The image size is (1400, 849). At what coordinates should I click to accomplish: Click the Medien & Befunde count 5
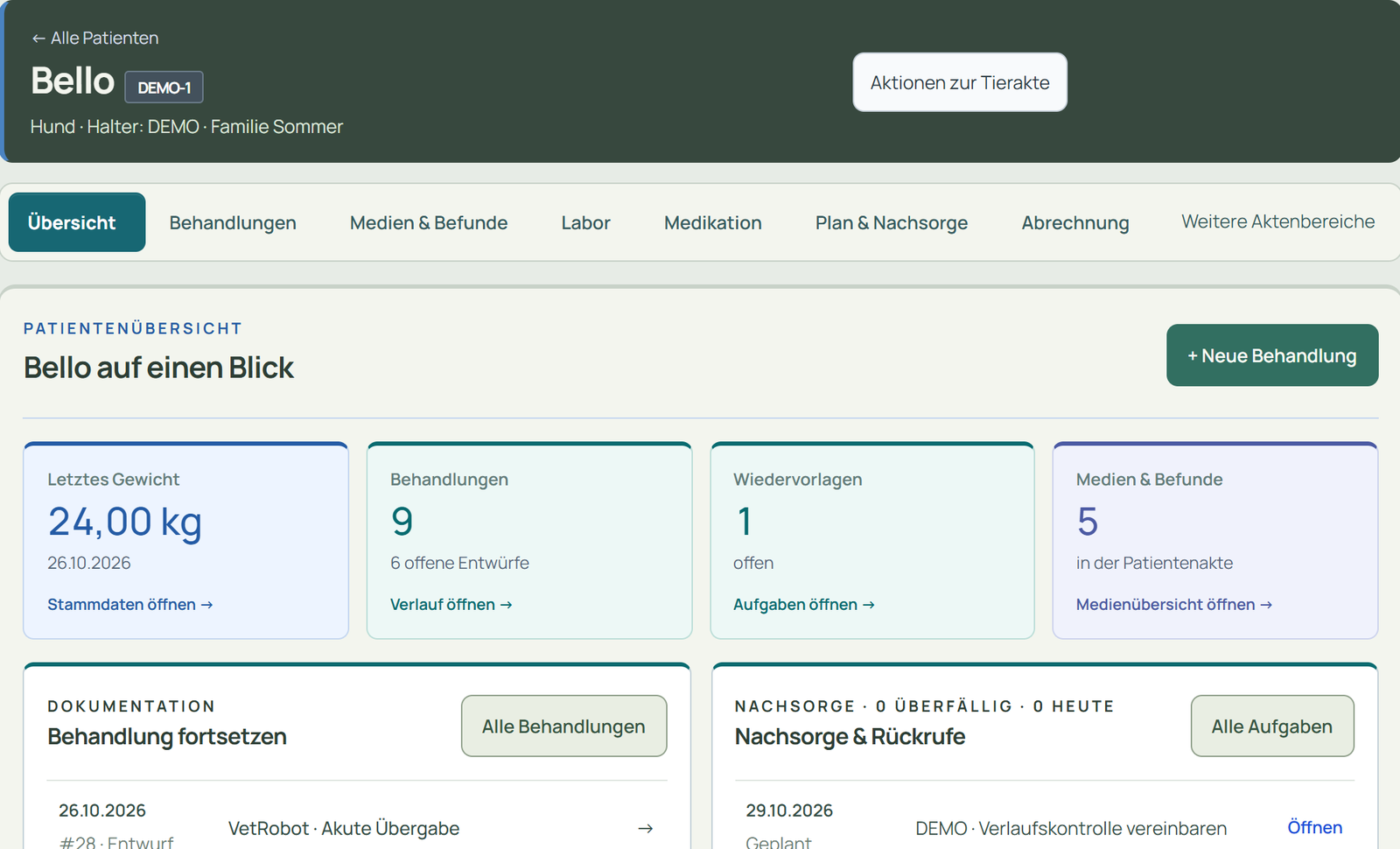(x=1088, y=522)
